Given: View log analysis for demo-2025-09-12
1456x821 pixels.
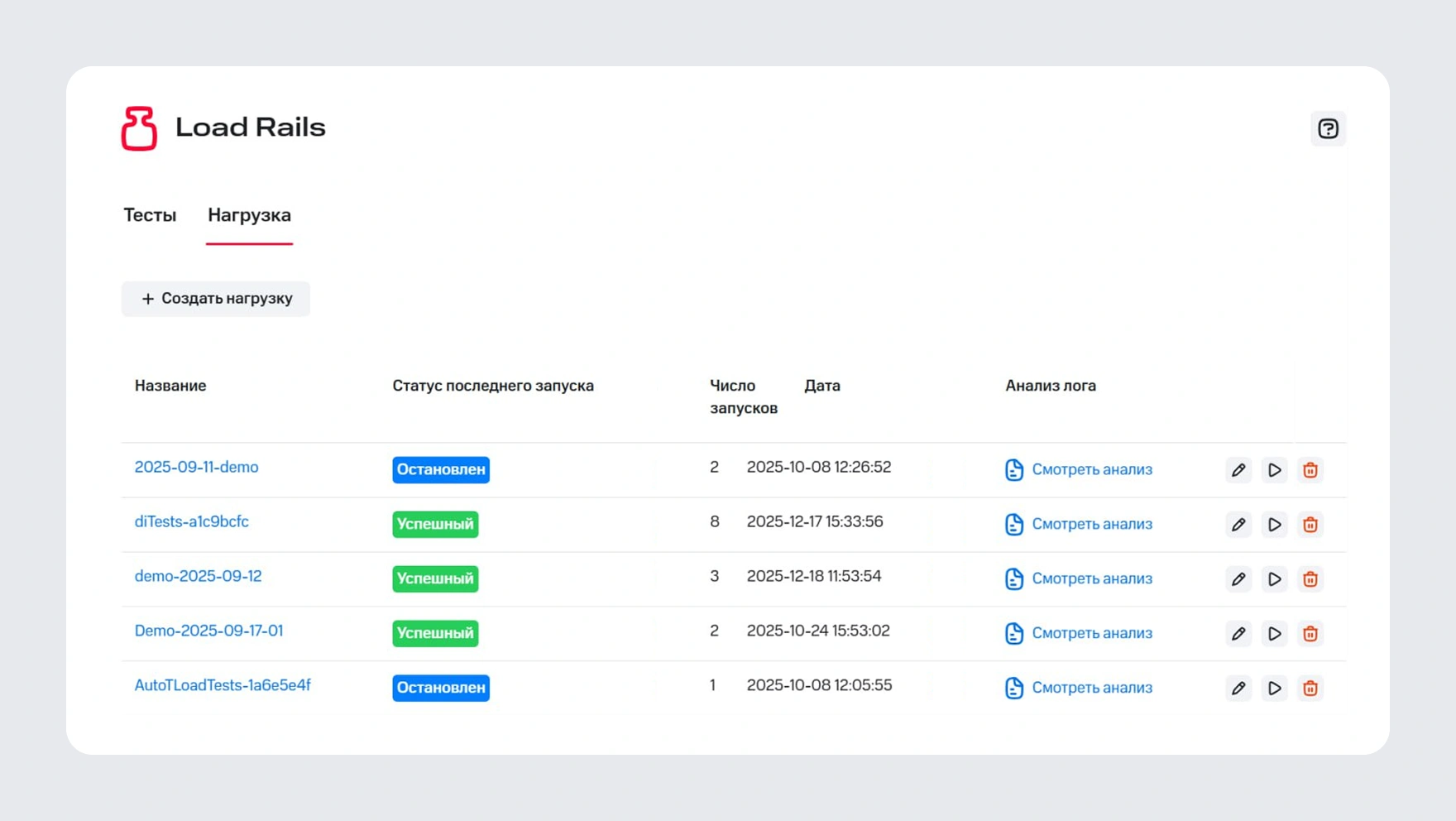Looking at the screenshot, I should [x=1090, y=579].
